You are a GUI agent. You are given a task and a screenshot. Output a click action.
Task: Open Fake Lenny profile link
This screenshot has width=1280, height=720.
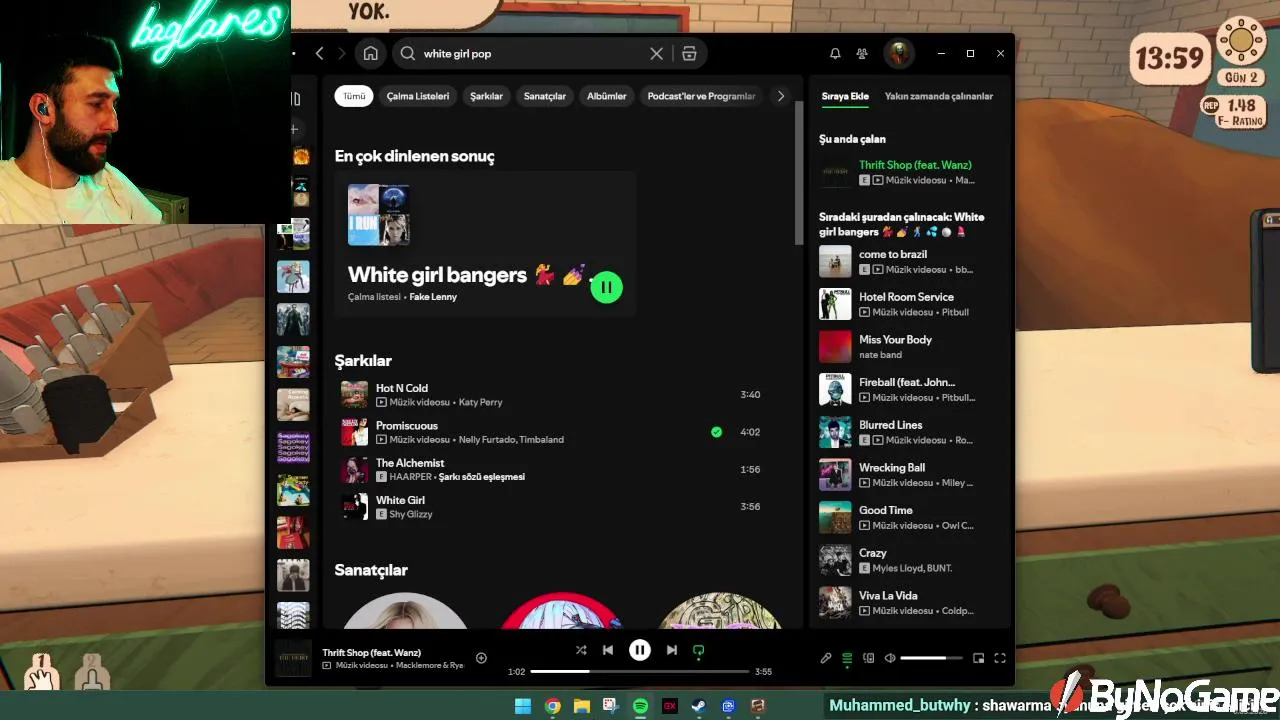click(x=433, y=297)
